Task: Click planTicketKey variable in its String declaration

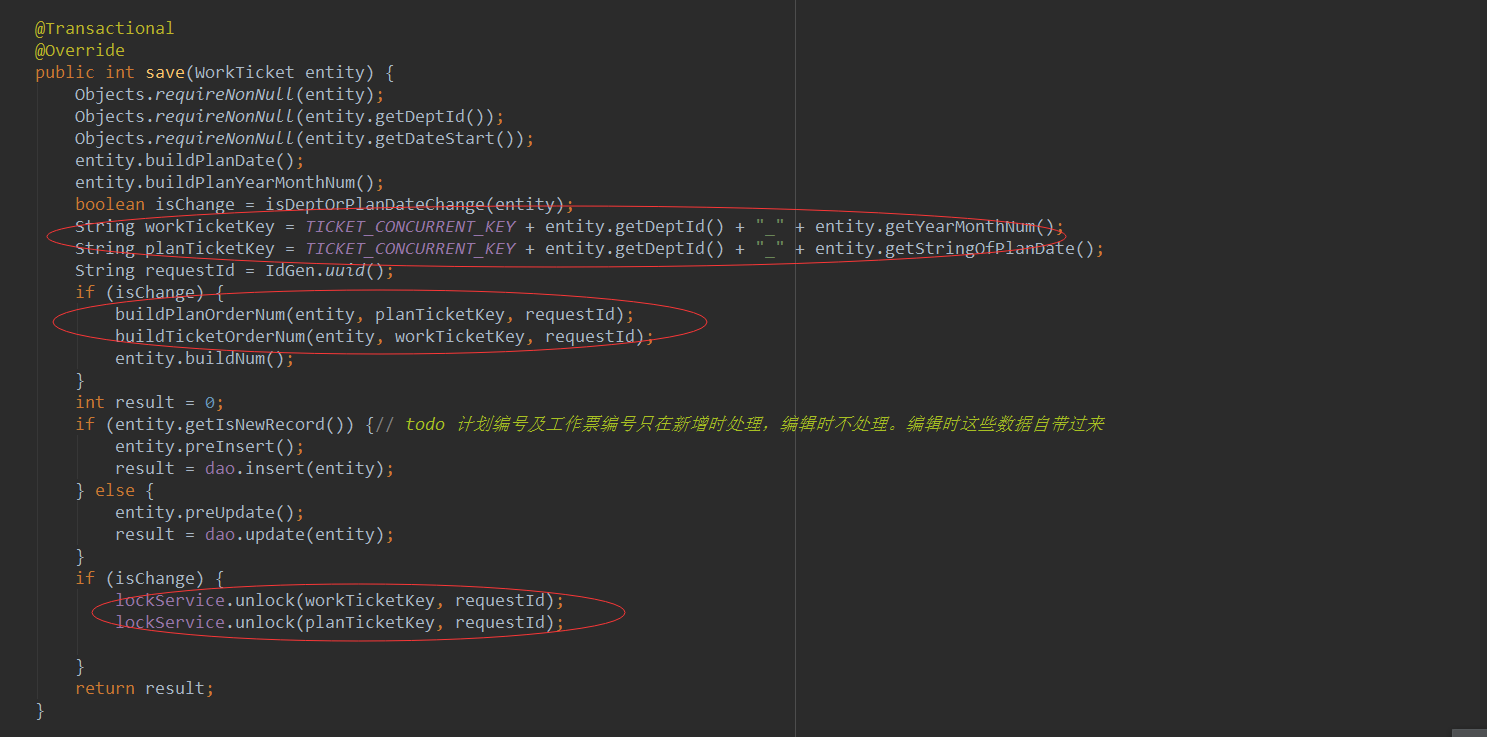Action: point(210,248)
